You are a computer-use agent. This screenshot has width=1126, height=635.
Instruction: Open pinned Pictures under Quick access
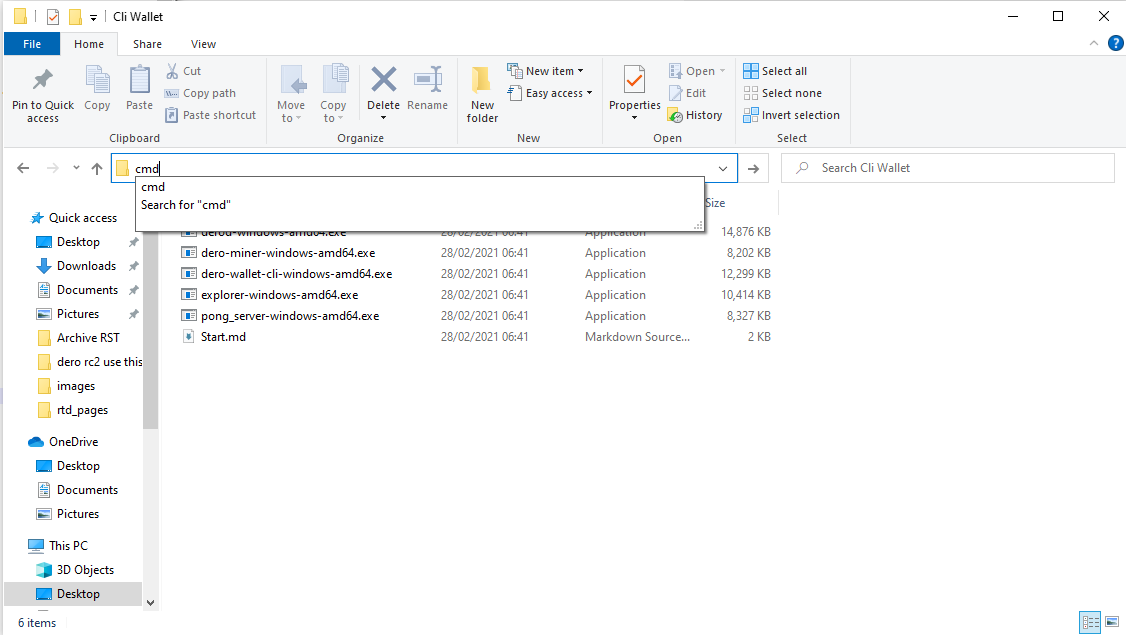78,314
